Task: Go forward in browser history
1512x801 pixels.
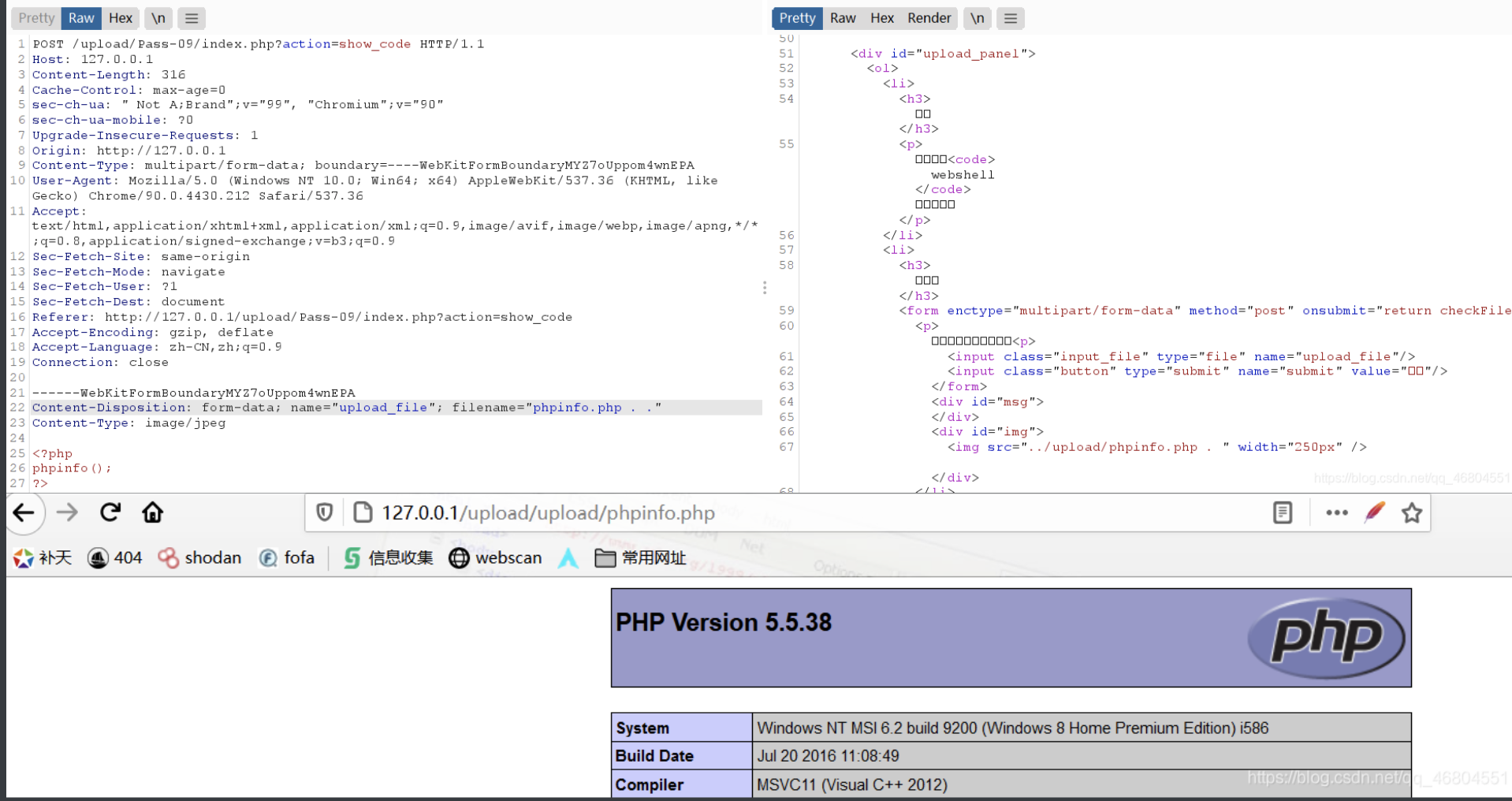Action: [x=68, y=513]
